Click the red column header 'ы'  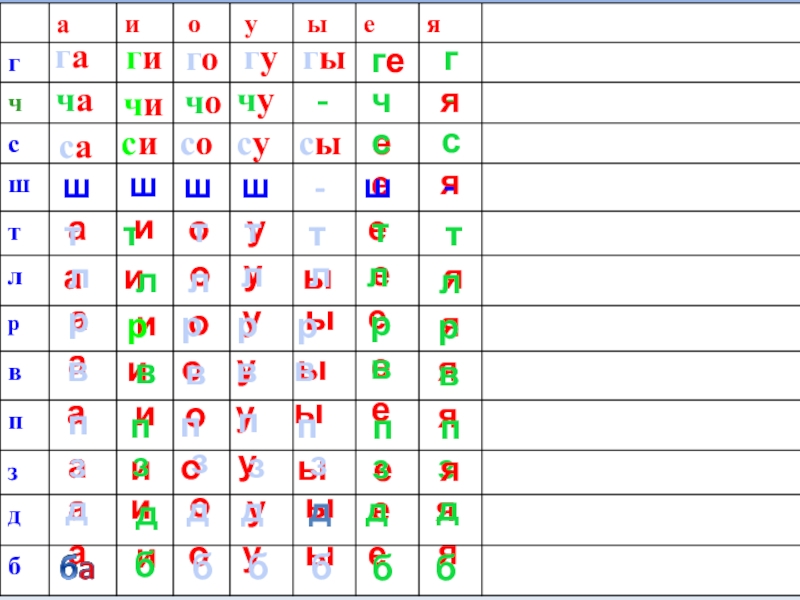[x=317, y=25]
